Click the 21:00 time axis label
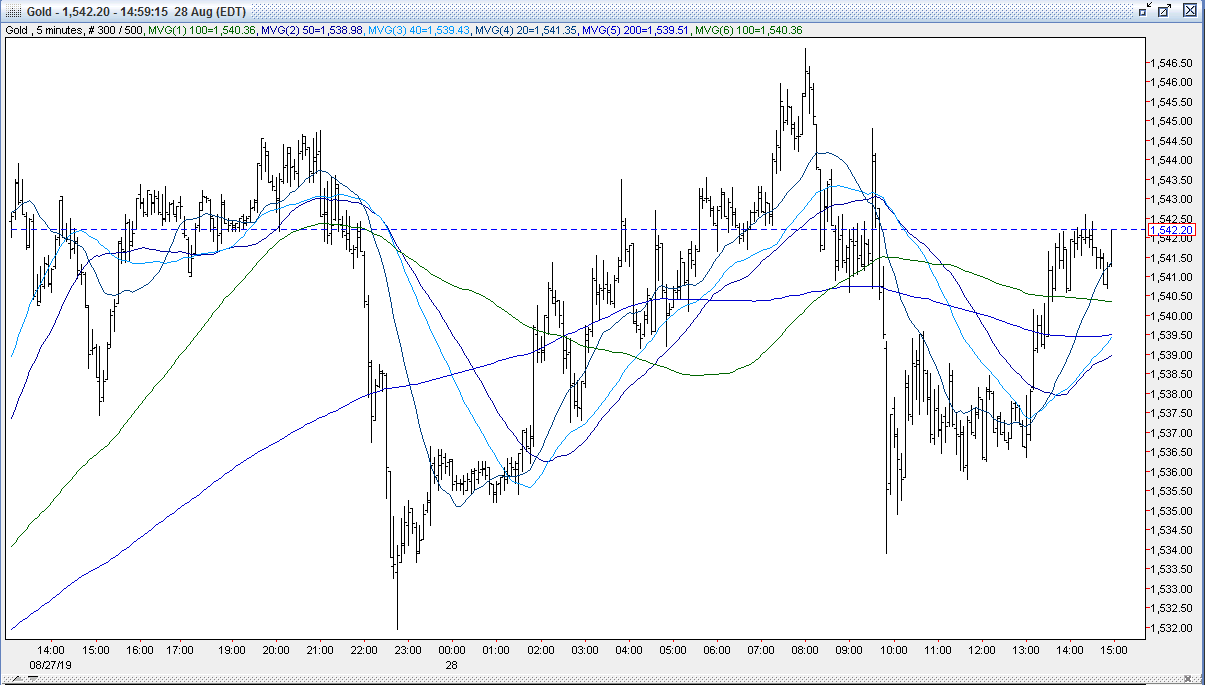The image size is (1205, 685). tap(320, 651)
